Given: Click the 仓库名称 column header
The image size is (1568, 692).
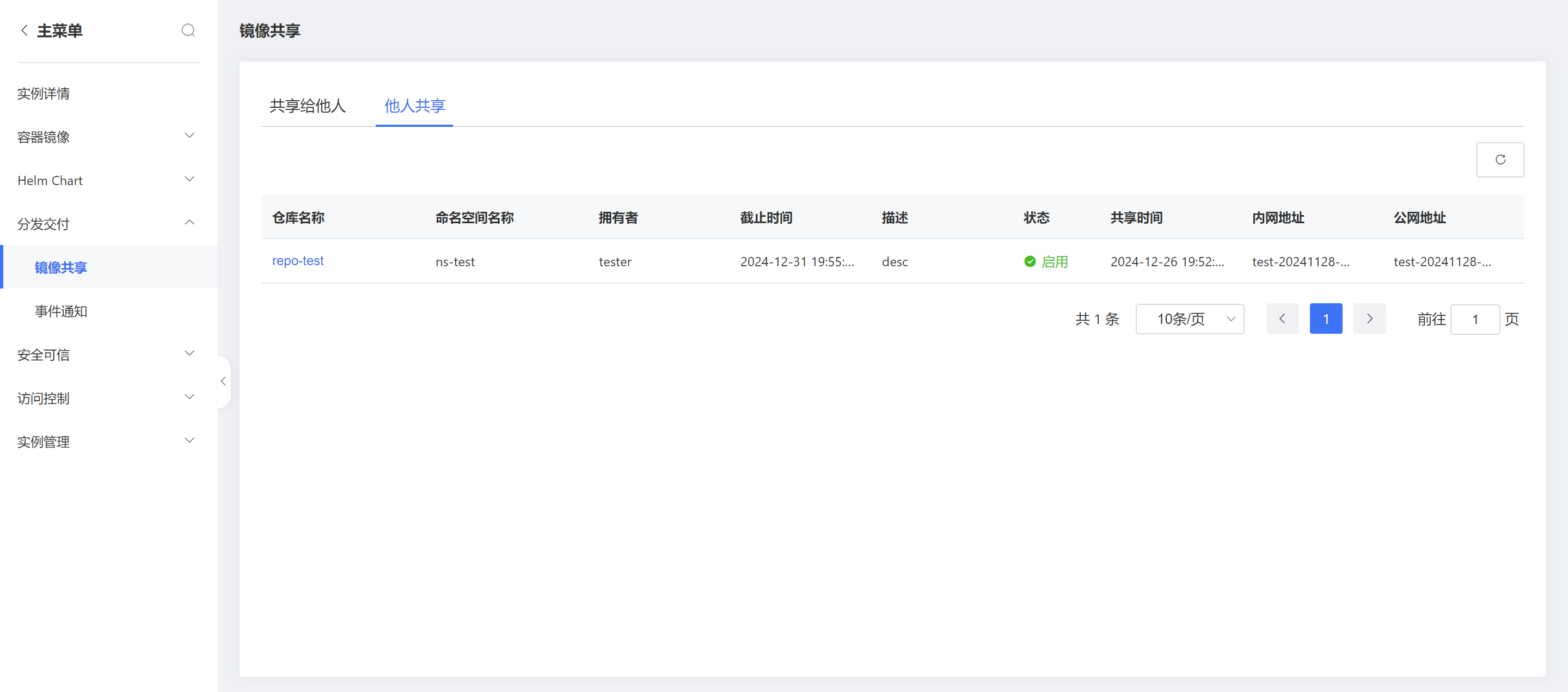Looking at the screenshot, I should (x=298, y=217).
